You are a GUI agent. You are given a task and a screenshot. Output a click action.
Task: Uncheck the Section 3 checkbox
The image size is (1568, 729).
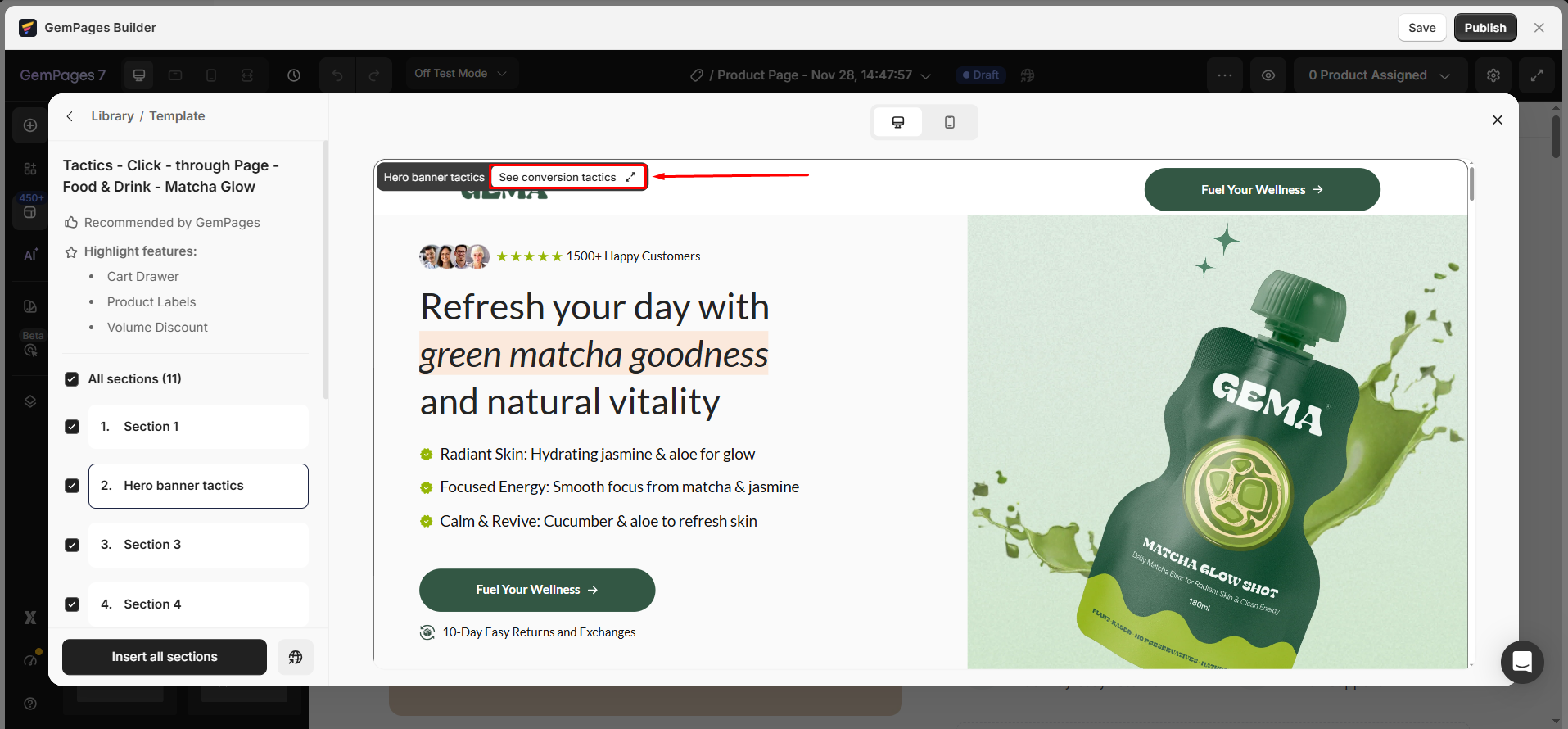(x=72, y=545)
